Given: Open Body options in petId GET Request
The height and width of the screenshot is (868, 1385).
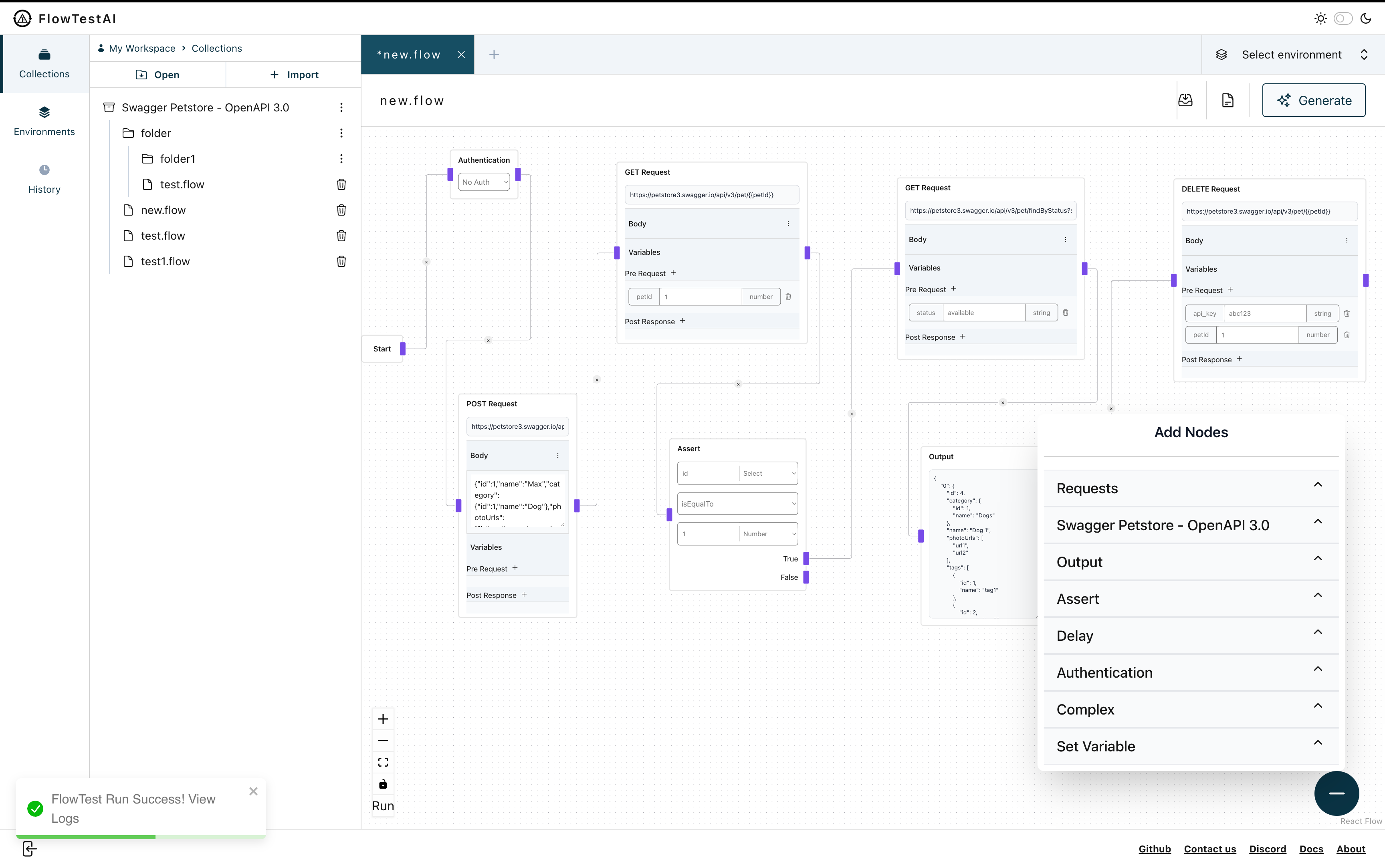Looking at the screenshot, I should click(x=788, y=224).
